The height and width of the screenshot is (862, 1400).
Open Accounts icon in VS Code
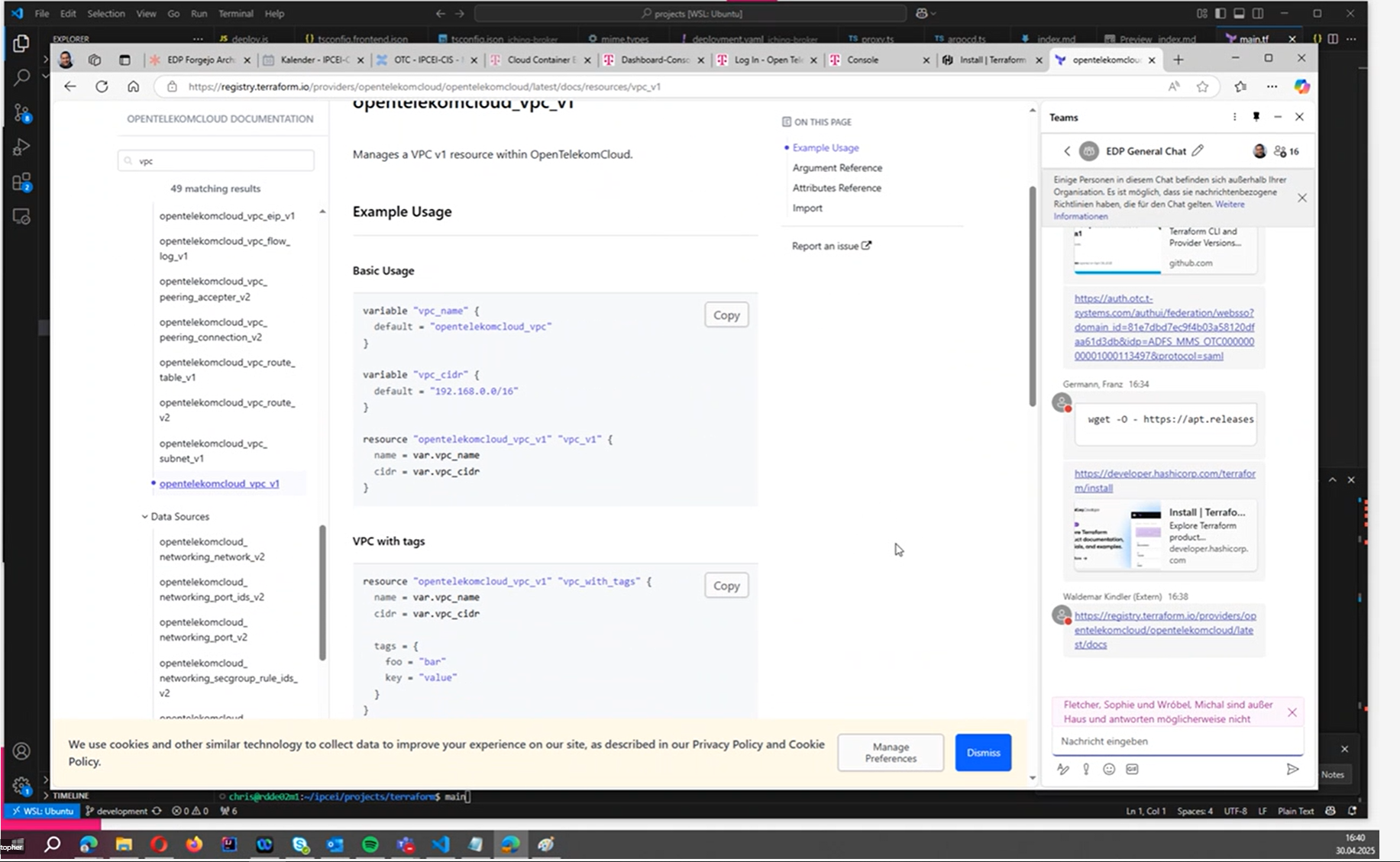tap(21, 751)
